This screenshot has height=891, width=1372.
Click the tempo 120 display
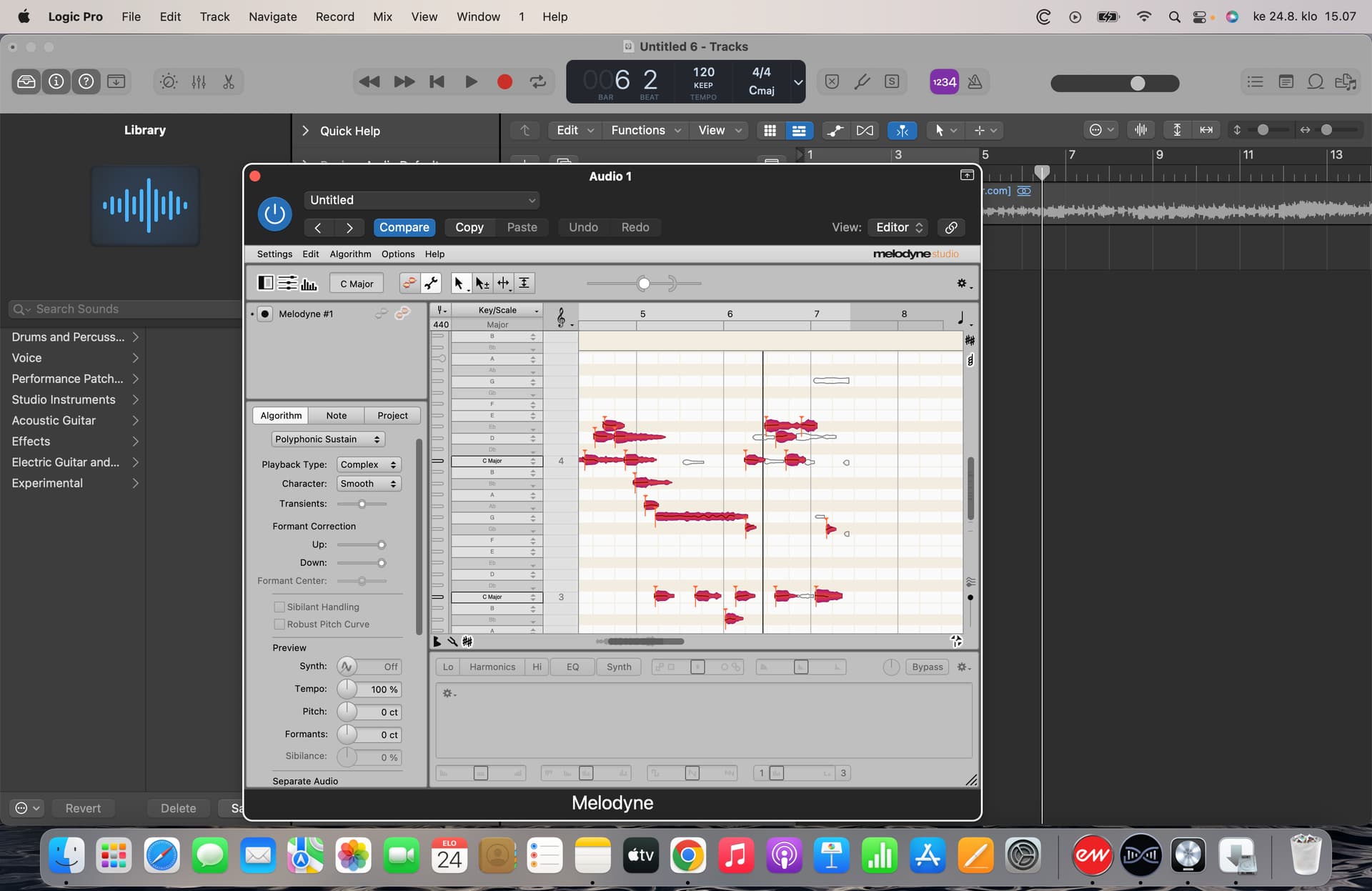[x=703, y=72]
